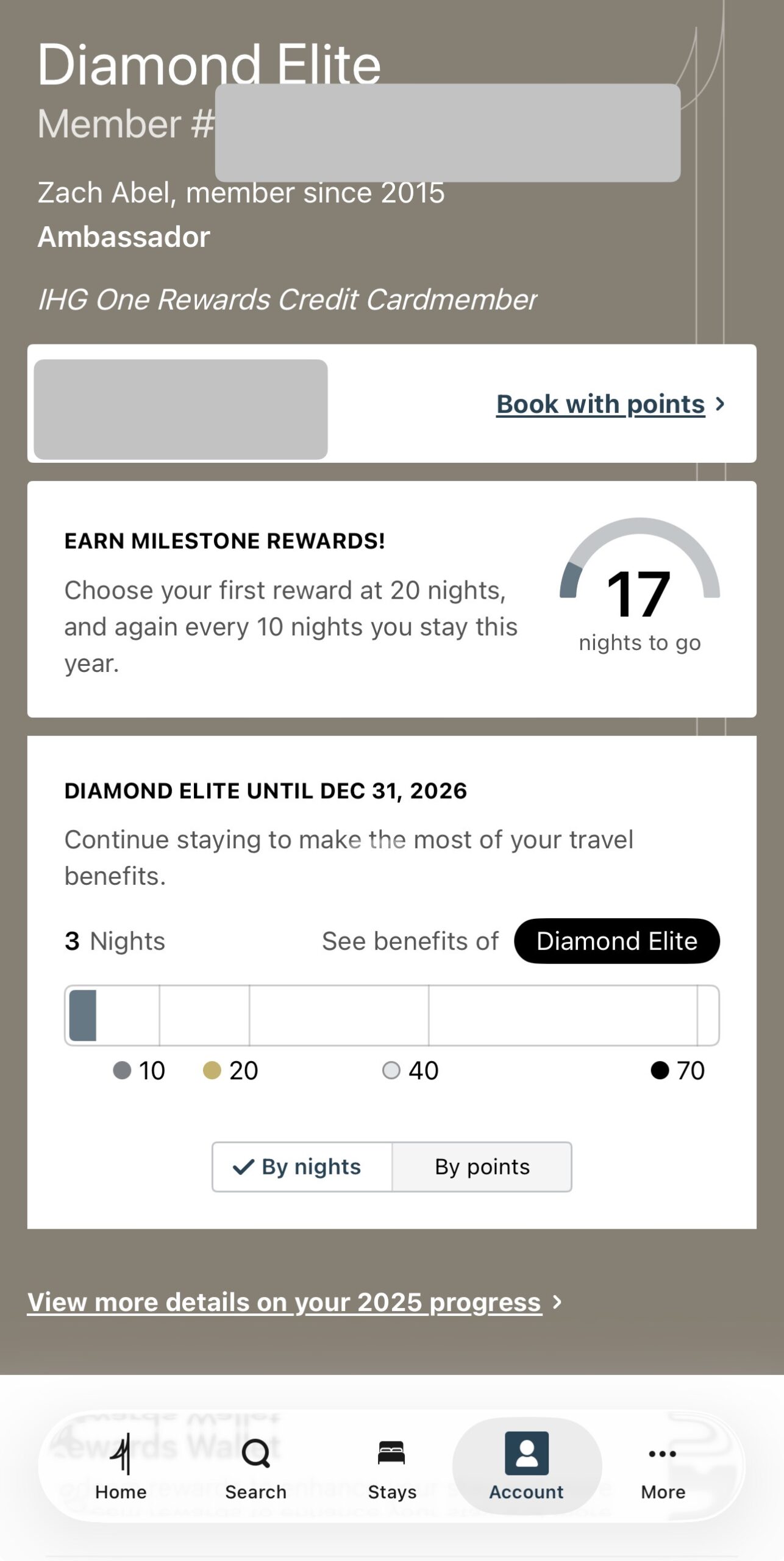Tap the black 70-night tier dot

[660, 1070]
